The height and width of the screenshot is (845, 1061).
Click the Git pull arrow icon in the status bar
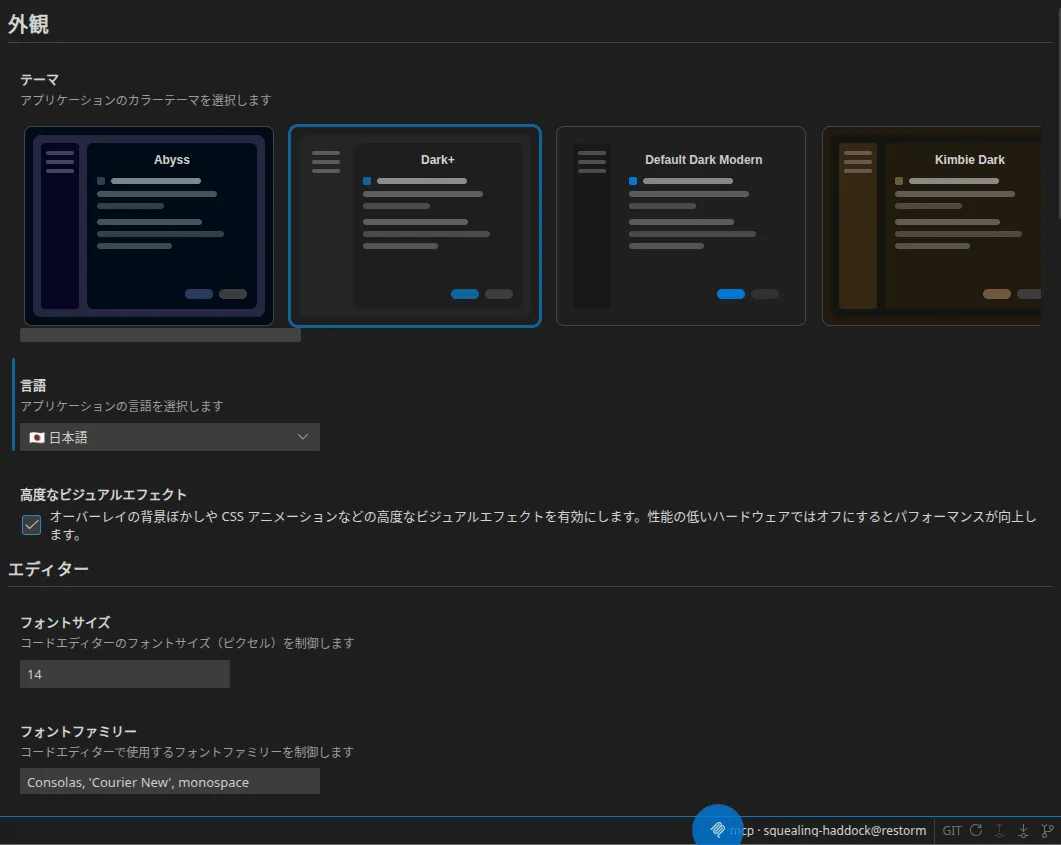1023,830
